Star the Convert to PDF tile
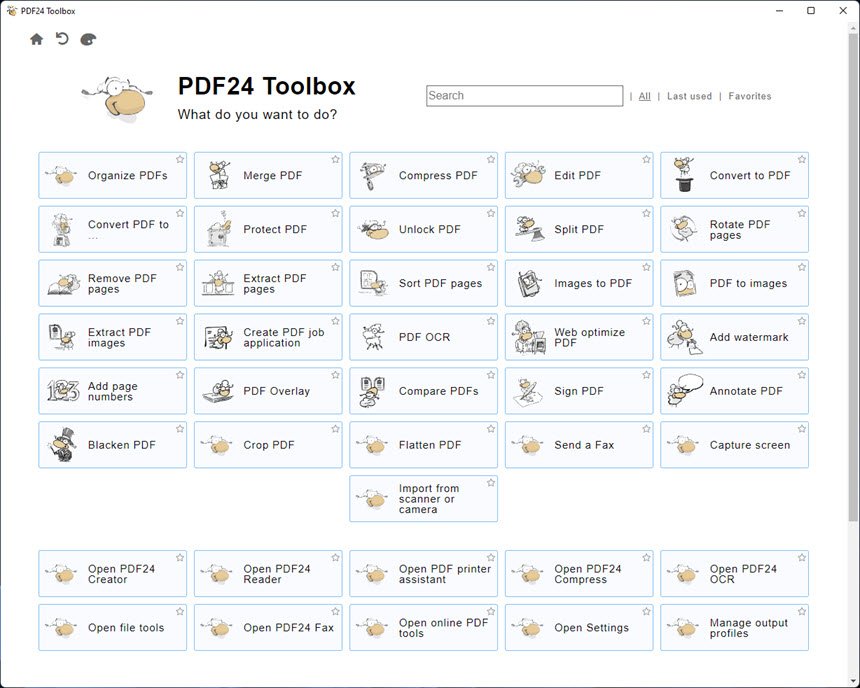860x688 pixels. pos(802,159)
